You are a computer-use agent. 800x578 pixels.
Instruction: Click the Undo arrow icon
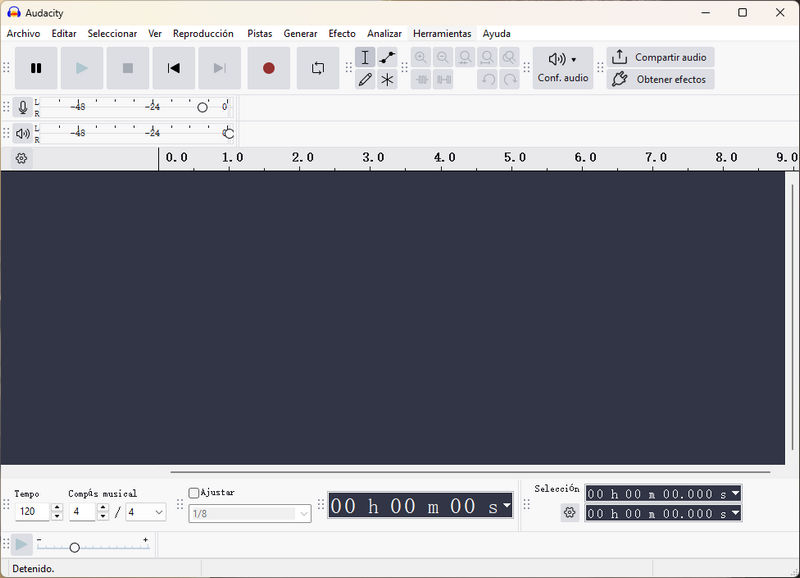click(488, 80)
